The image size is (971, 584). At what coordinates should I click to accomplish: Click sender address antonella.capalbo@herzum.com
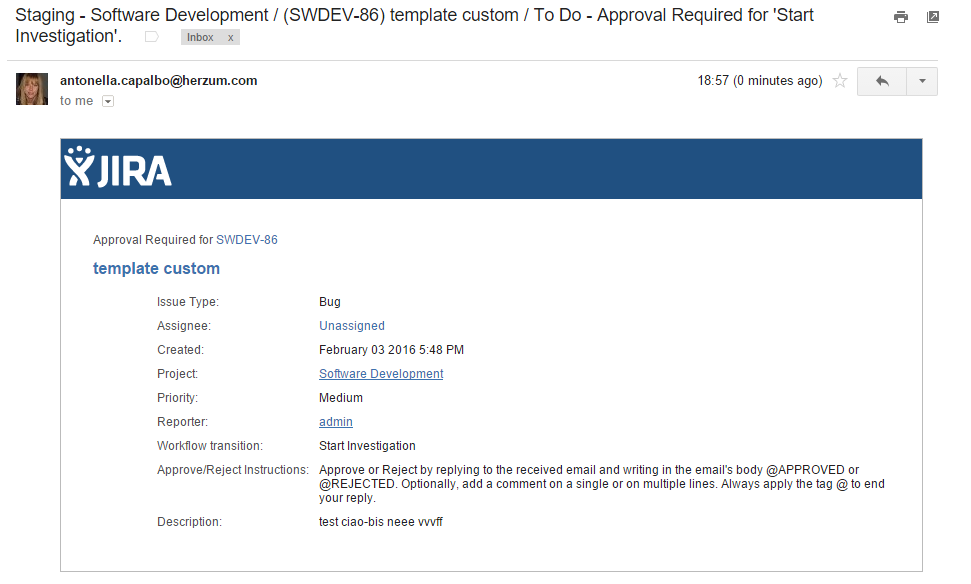pos(159,80)
